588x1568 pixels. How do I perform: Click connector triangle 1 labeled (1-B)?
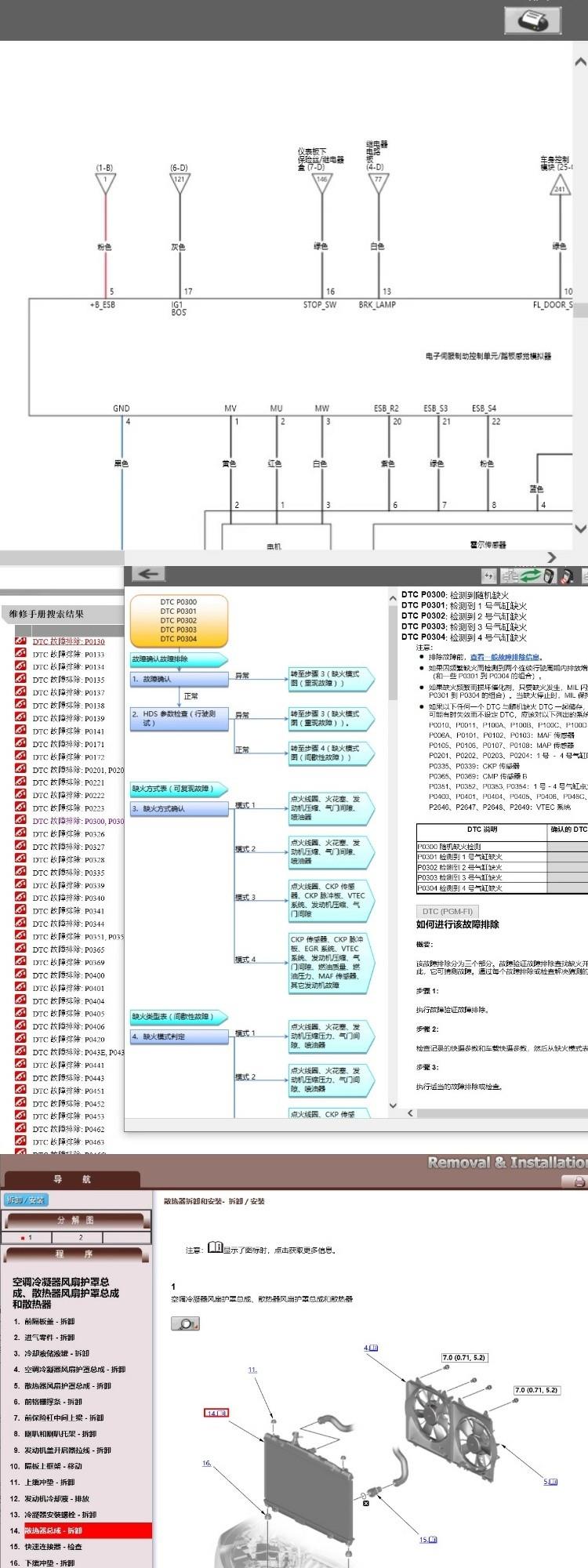click(x=105, y=182)
